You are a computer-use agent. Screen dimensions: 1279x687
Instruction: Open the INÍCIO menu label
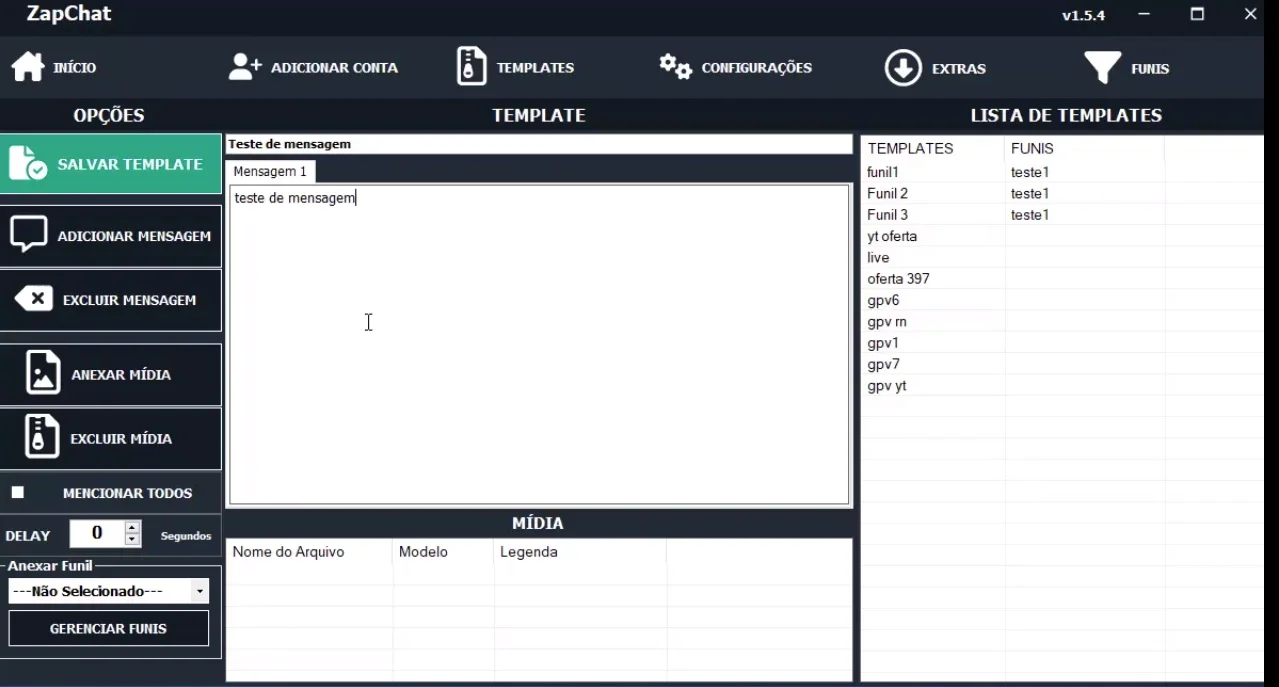pyautogui.click(x=75, y=68)
